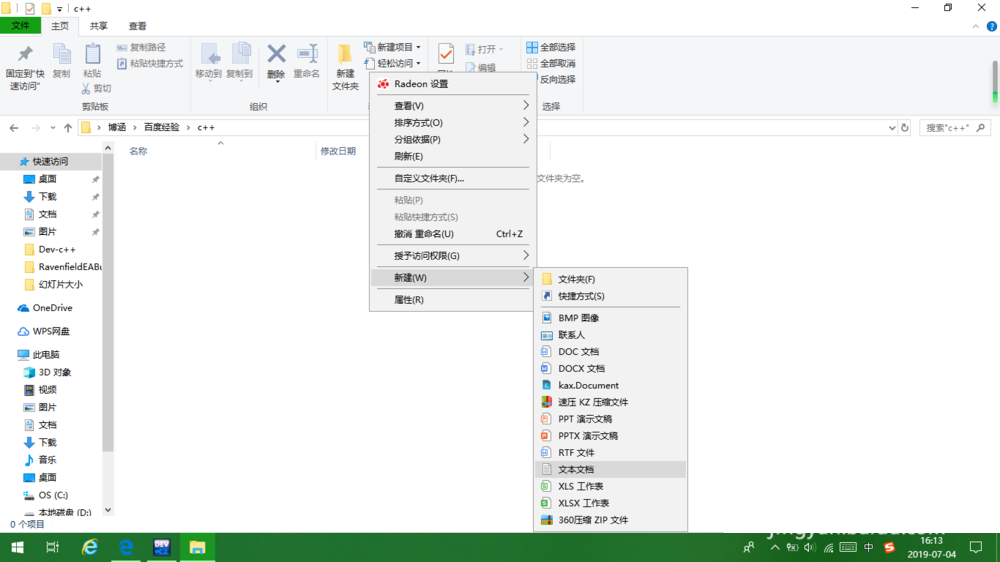Select 3D 对象 folder in the sidebar
The width and height of the screenshot is (1000, 562).
click(54, 372)
